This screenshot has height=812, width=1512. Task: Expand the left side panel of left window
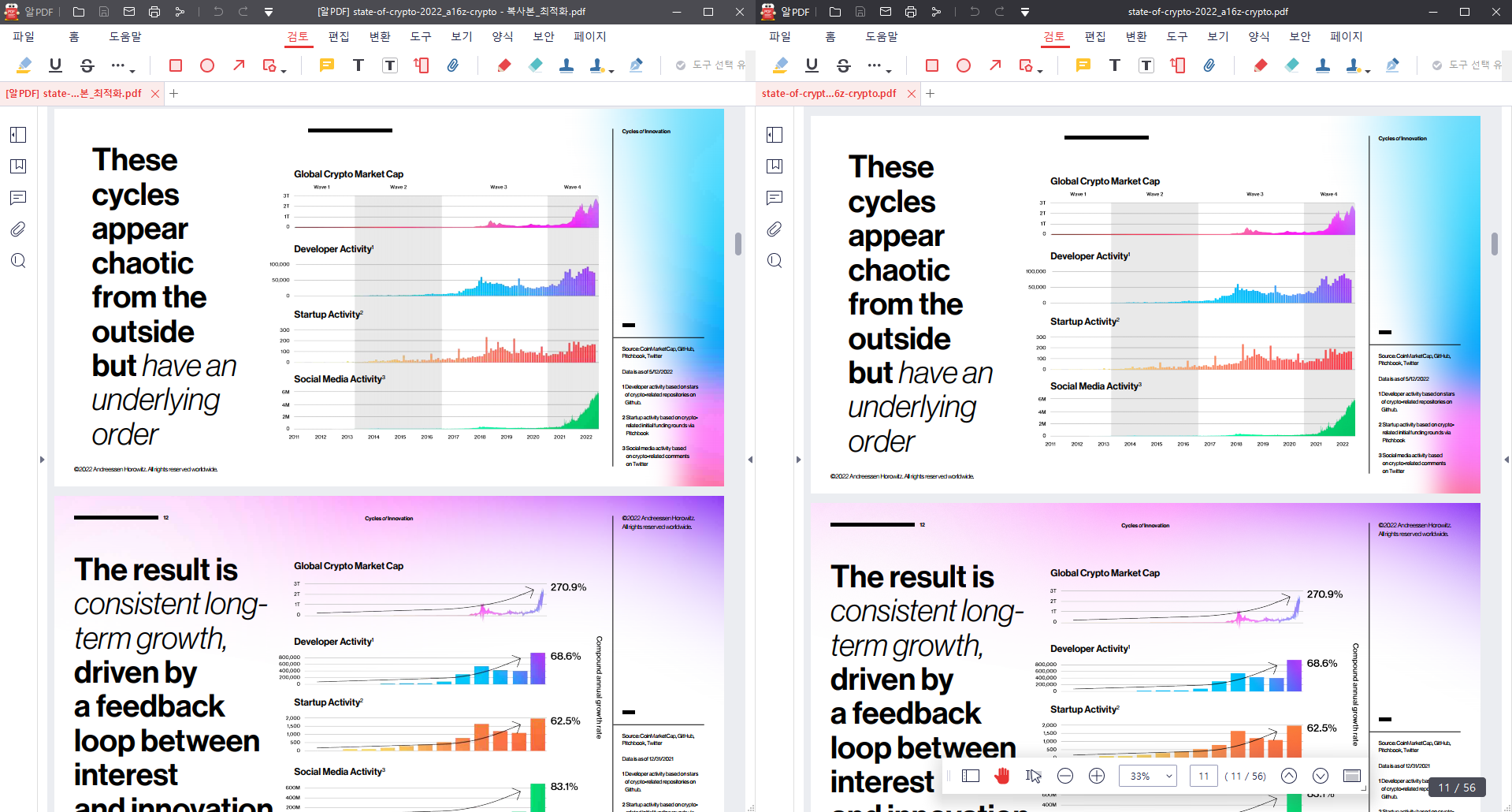coord(42,460)
